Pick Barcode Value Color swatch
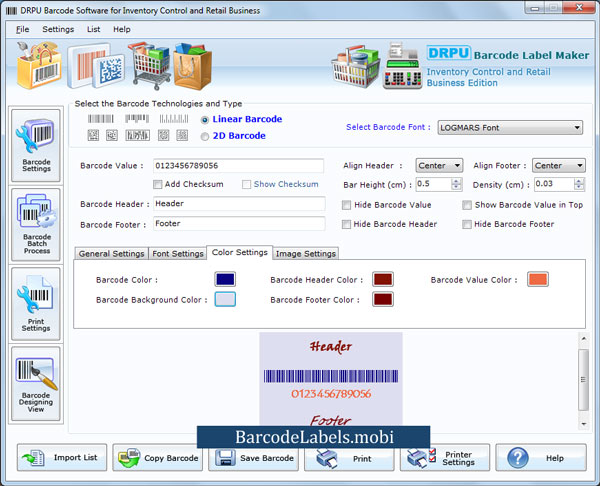The image size is (600, 486). (538, 279)
